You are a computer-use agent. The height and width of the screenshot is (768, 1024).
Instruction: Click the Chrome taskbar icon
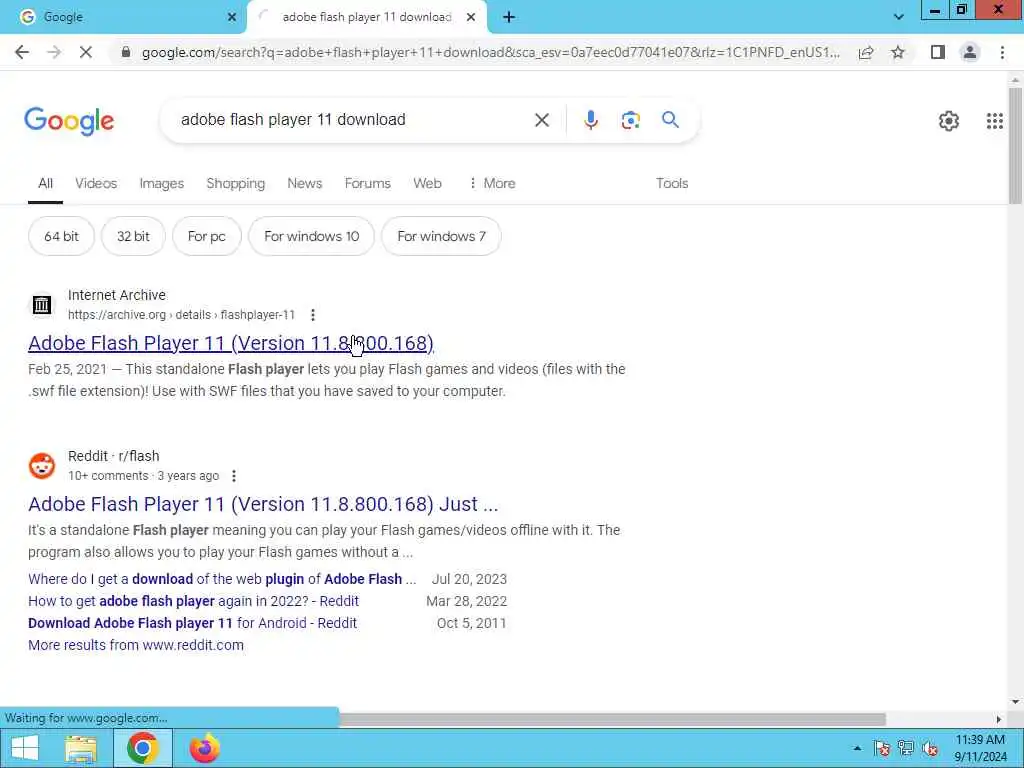[x=142, y=748]
